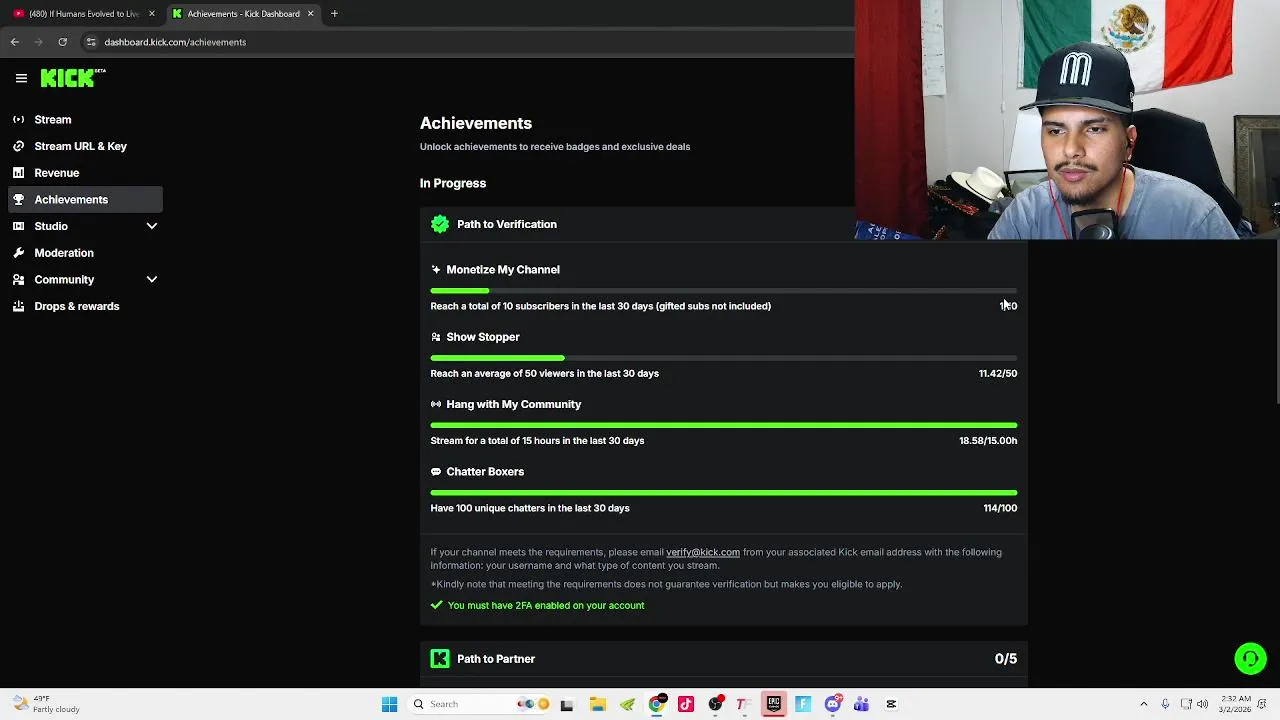1280x720 pixels.
Task: Select Achievements in the sidebar
Action: coord(85,199)
